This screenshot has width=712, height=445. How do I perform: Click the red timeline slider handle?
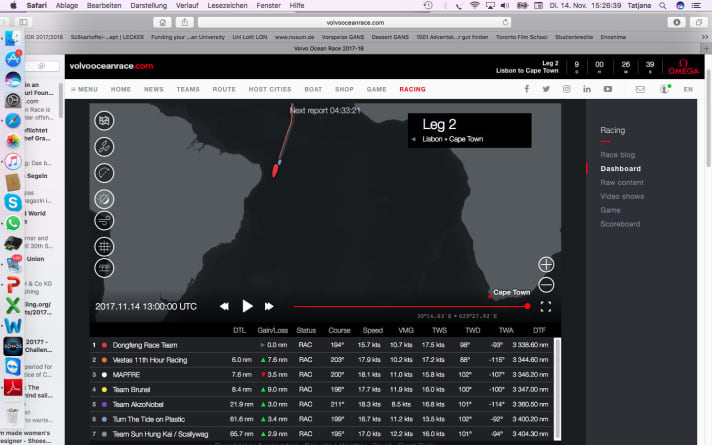click(x=527, y=306)
